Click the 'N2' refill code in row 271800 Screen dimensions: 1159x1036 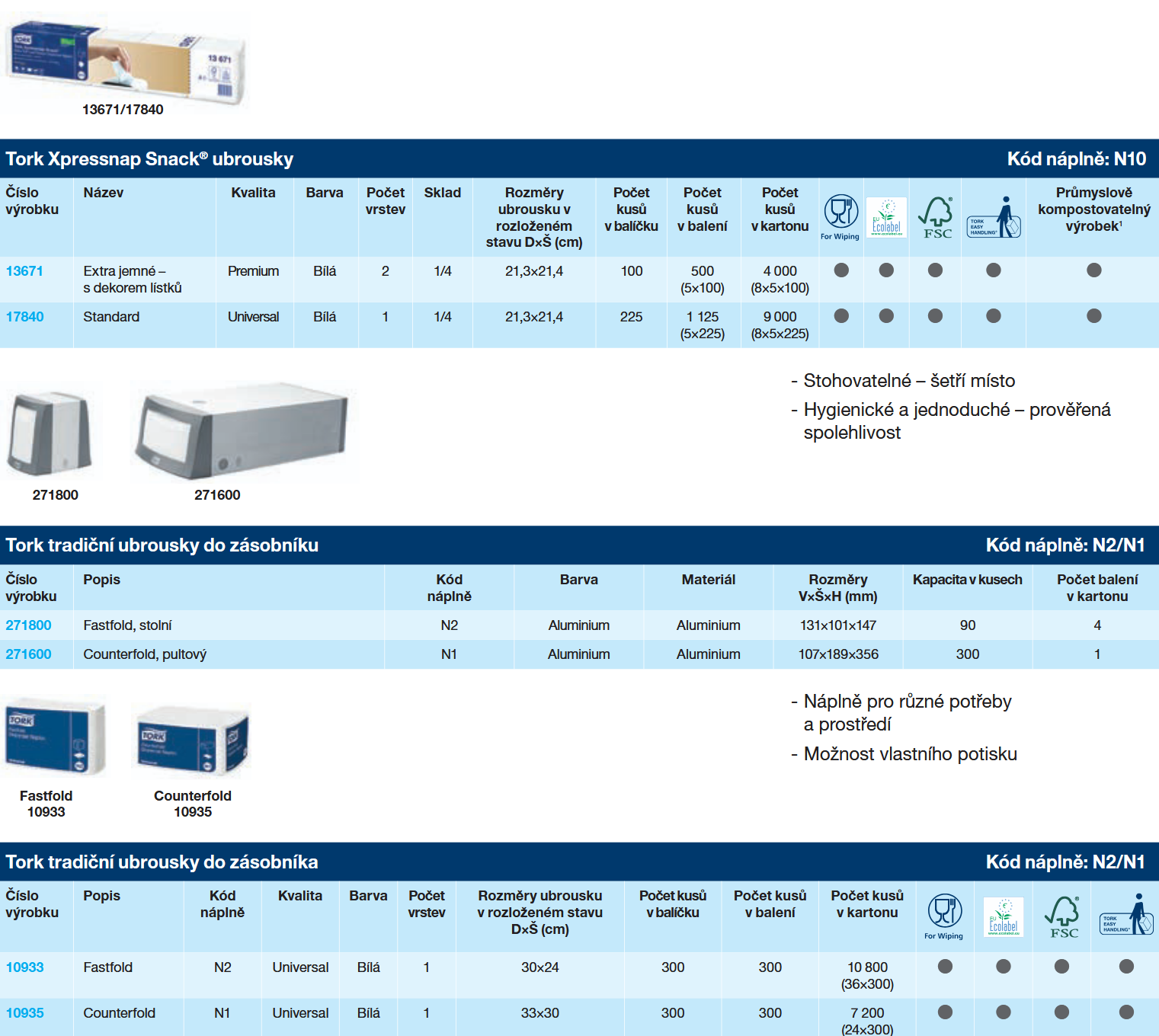[449, 625]
